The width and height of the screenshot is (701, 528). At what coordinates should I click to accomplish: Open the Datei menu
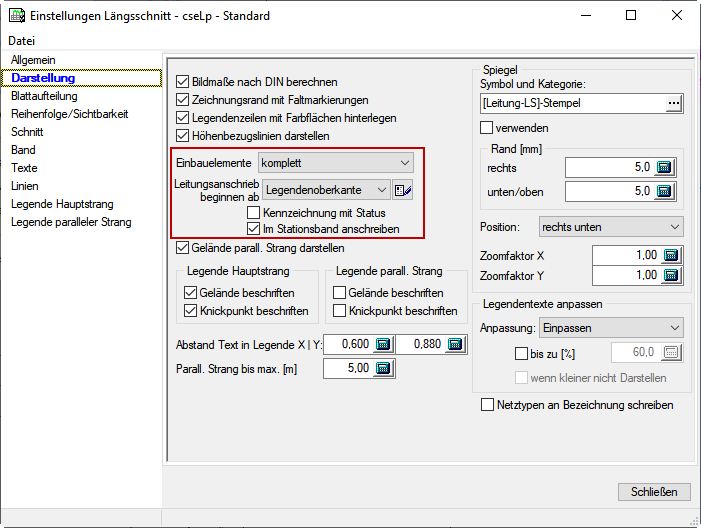click(22, 41)
